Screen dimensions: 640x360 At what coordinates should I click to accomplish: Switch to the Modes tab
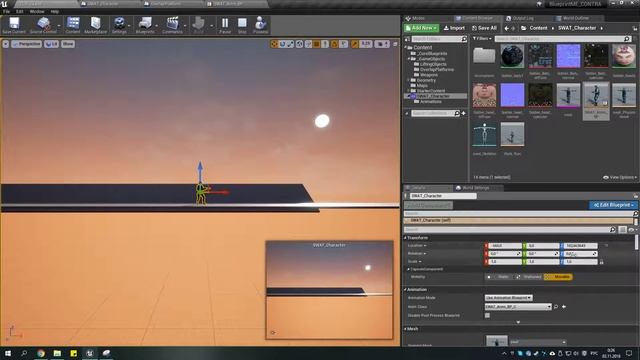point(418,18)
